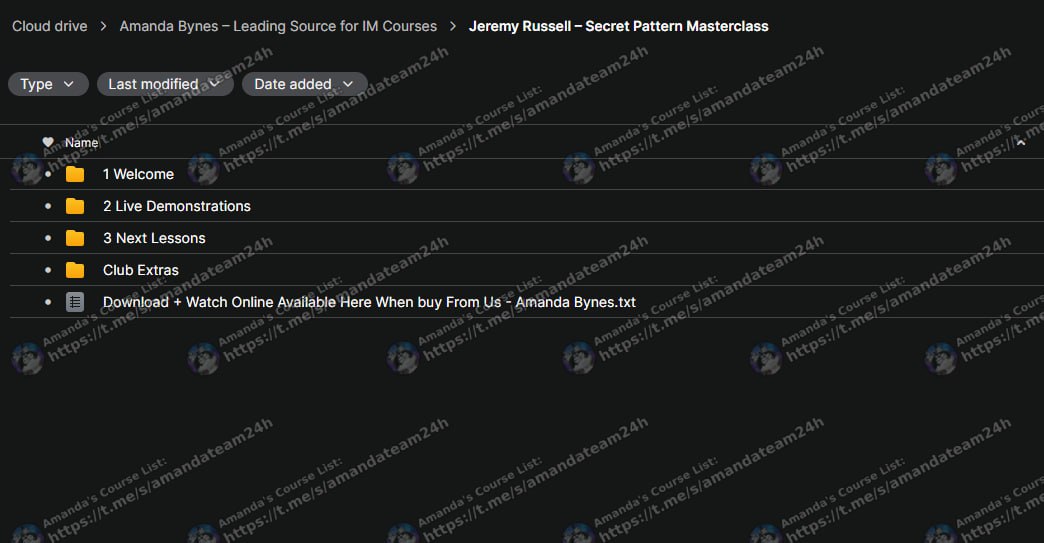Sort the list by Name column

pos(82,143)
